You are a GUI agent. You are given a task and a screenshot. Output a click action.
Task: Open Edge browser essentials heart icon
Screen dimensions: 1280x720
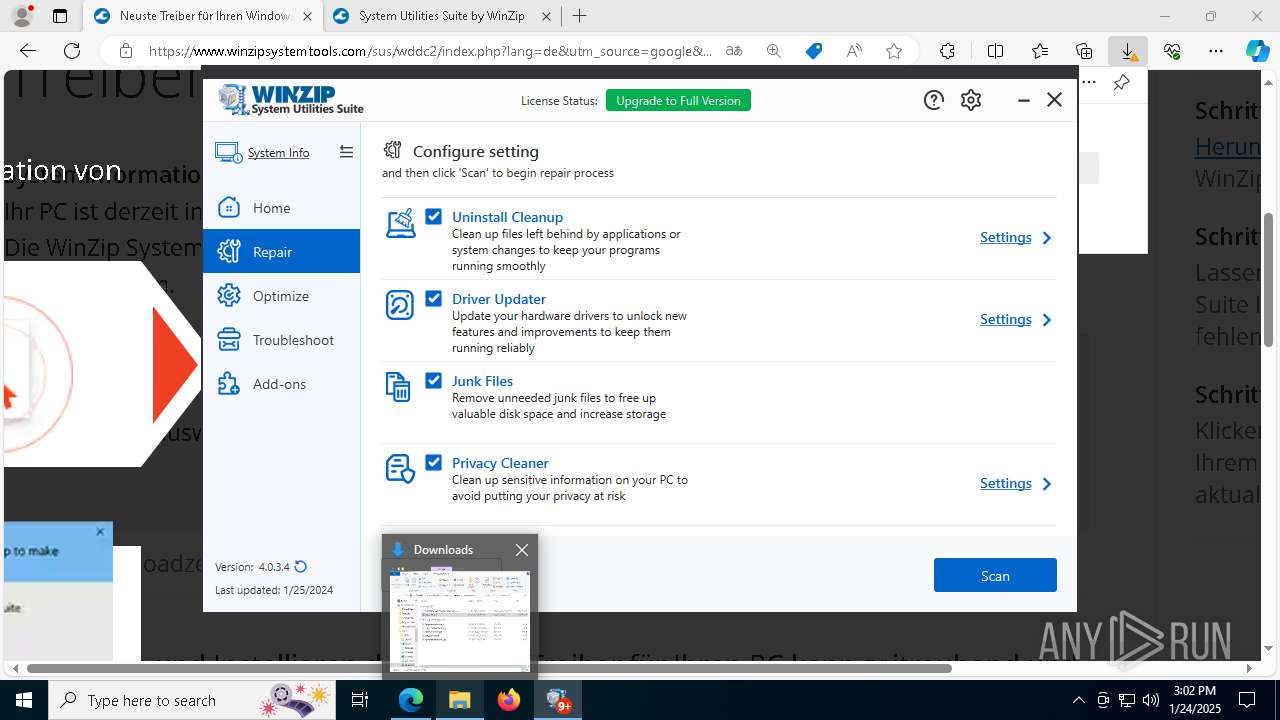tap(1172, 51)
